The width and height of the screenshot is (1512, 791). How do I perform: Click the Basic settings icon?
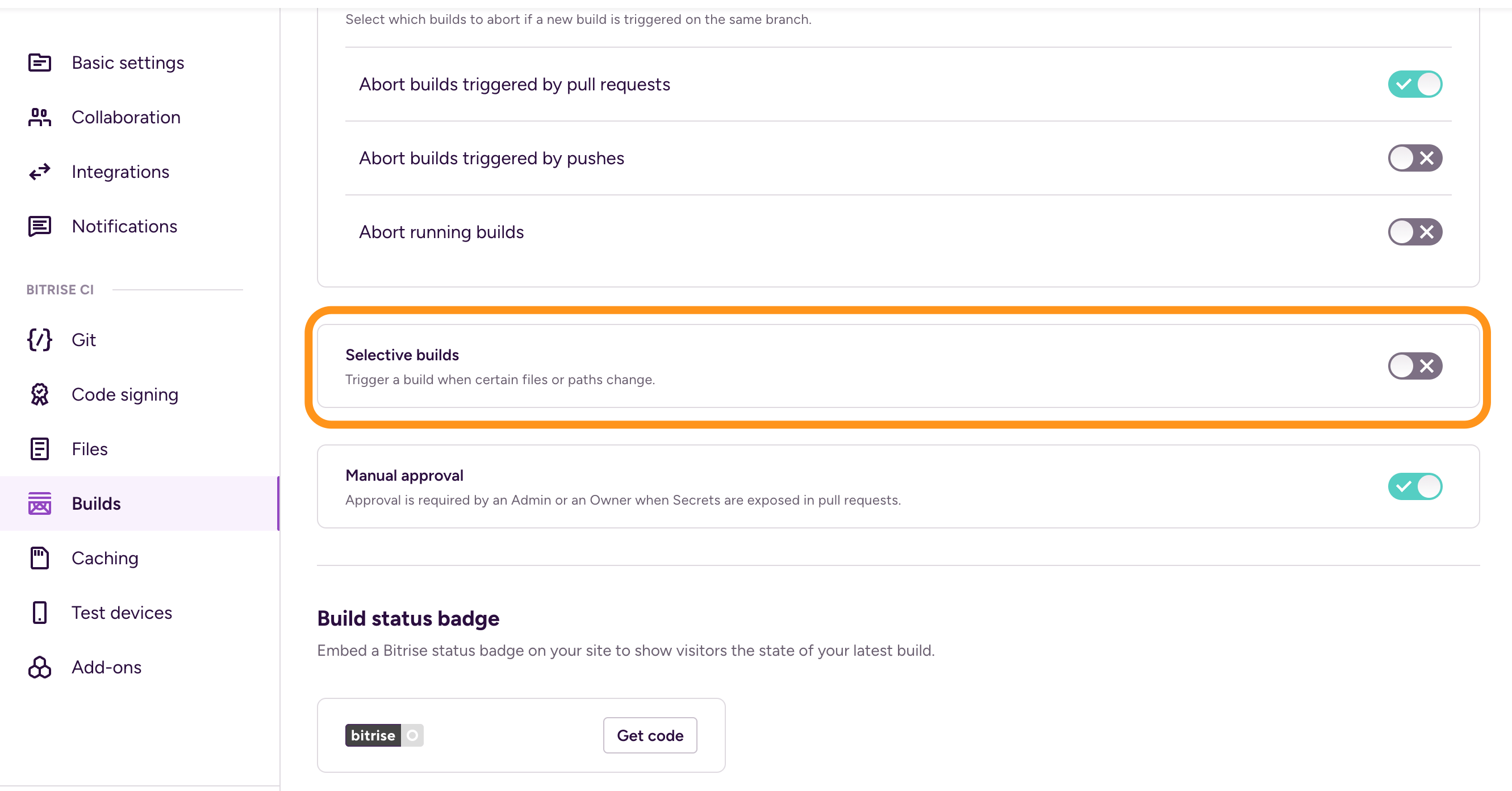coord(39,63)
